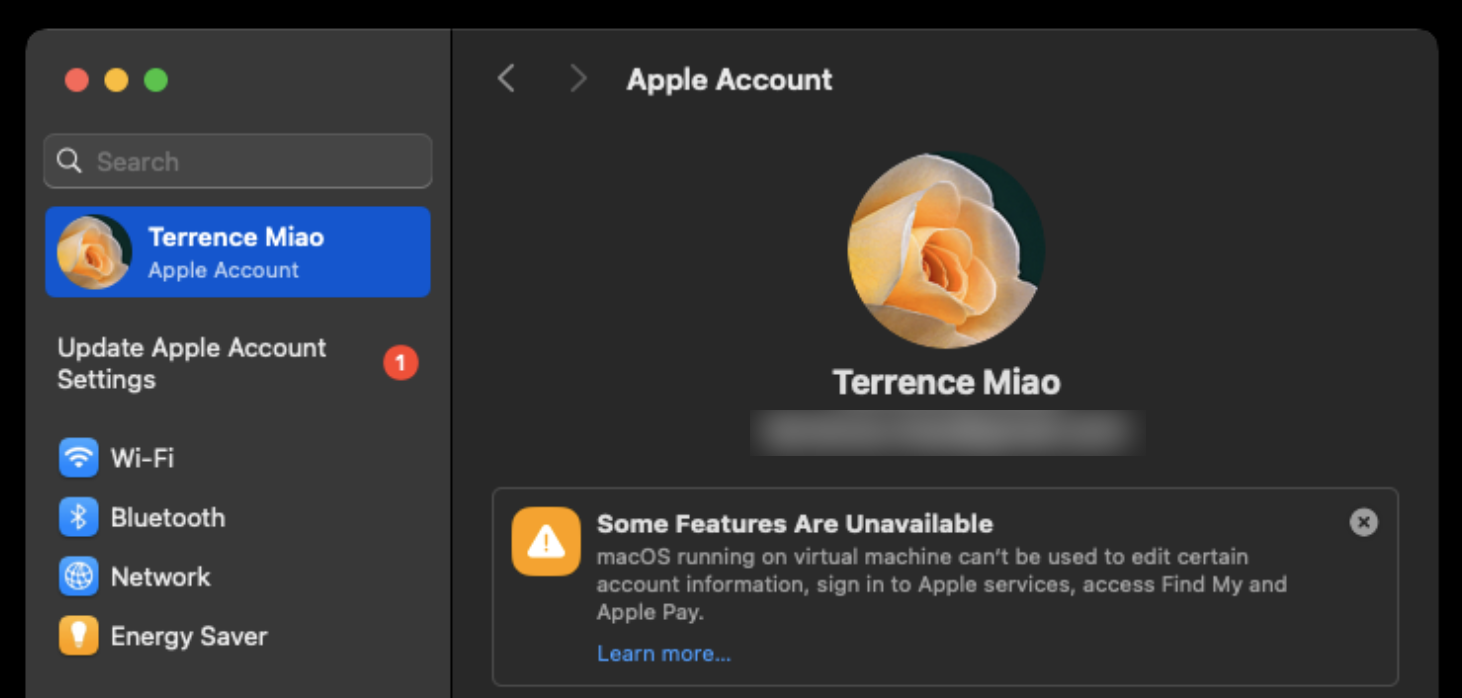Click the small account avatar in the sidebar
1462x698 pixels.
tap(93, 252)
